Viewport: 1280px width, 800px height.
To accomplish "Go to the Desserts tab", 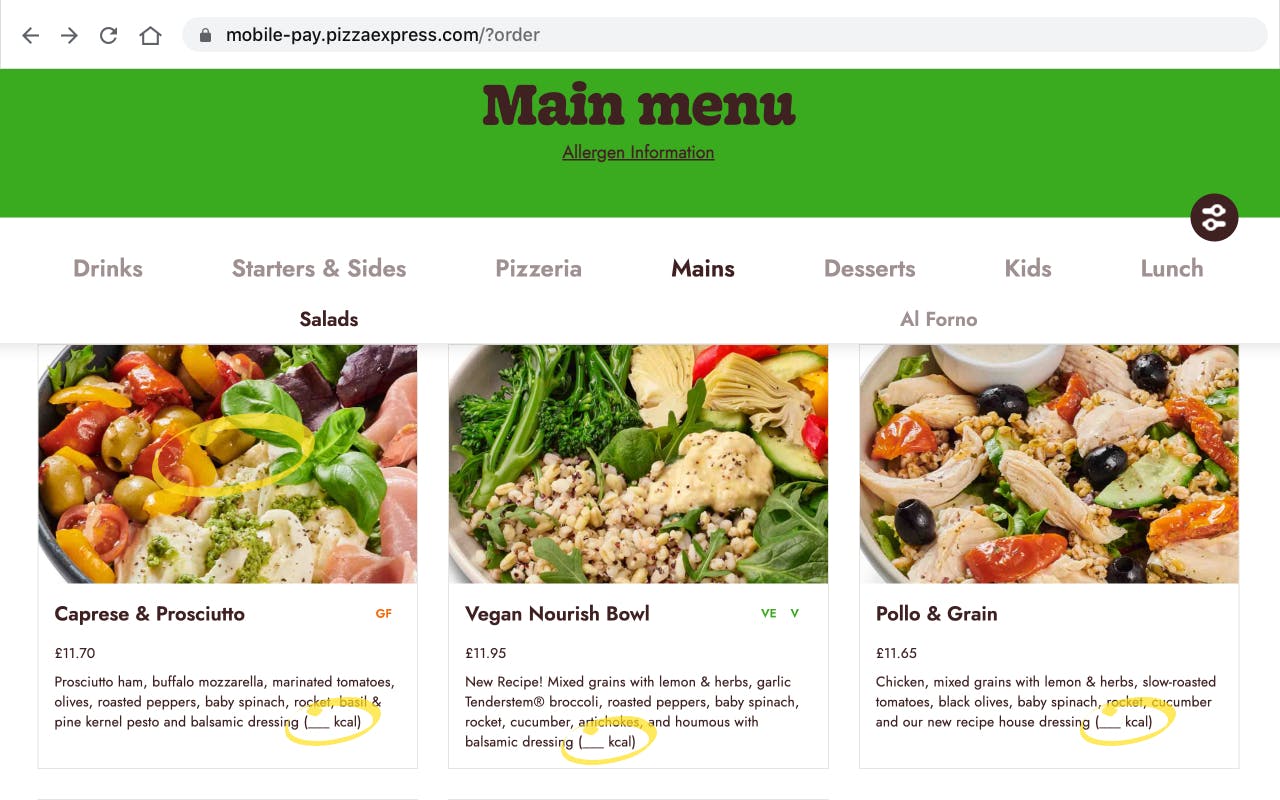I will tap(869, 268).
